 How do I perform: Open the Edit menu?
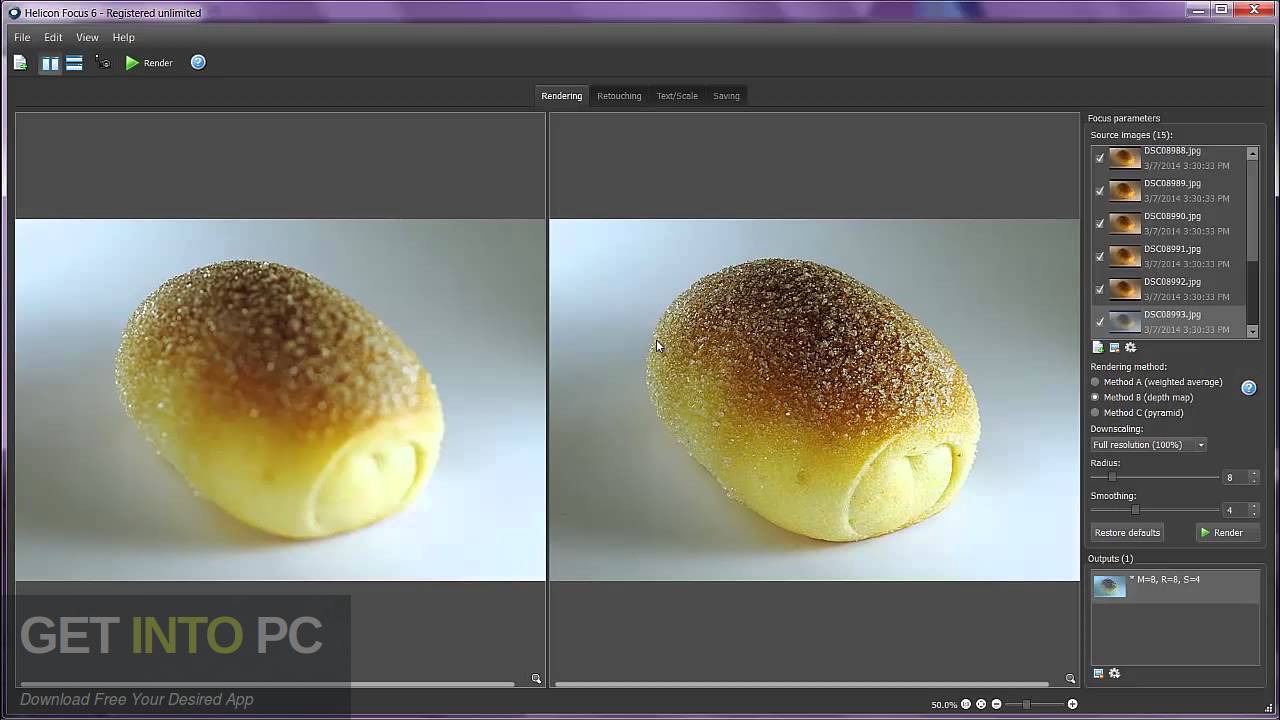click(53, 37)
